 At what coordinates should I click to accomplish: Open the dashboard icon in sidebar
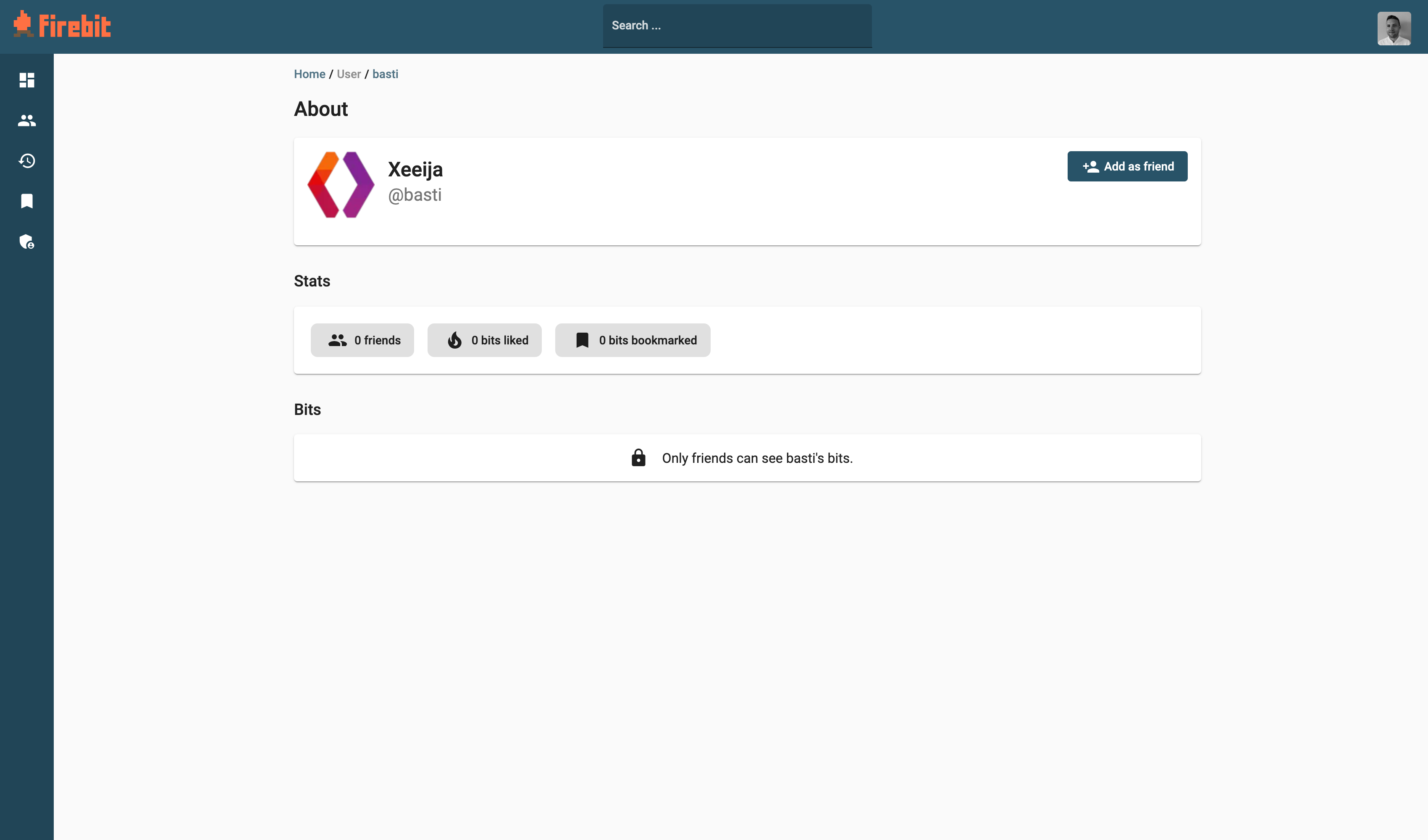click(26, 80)
